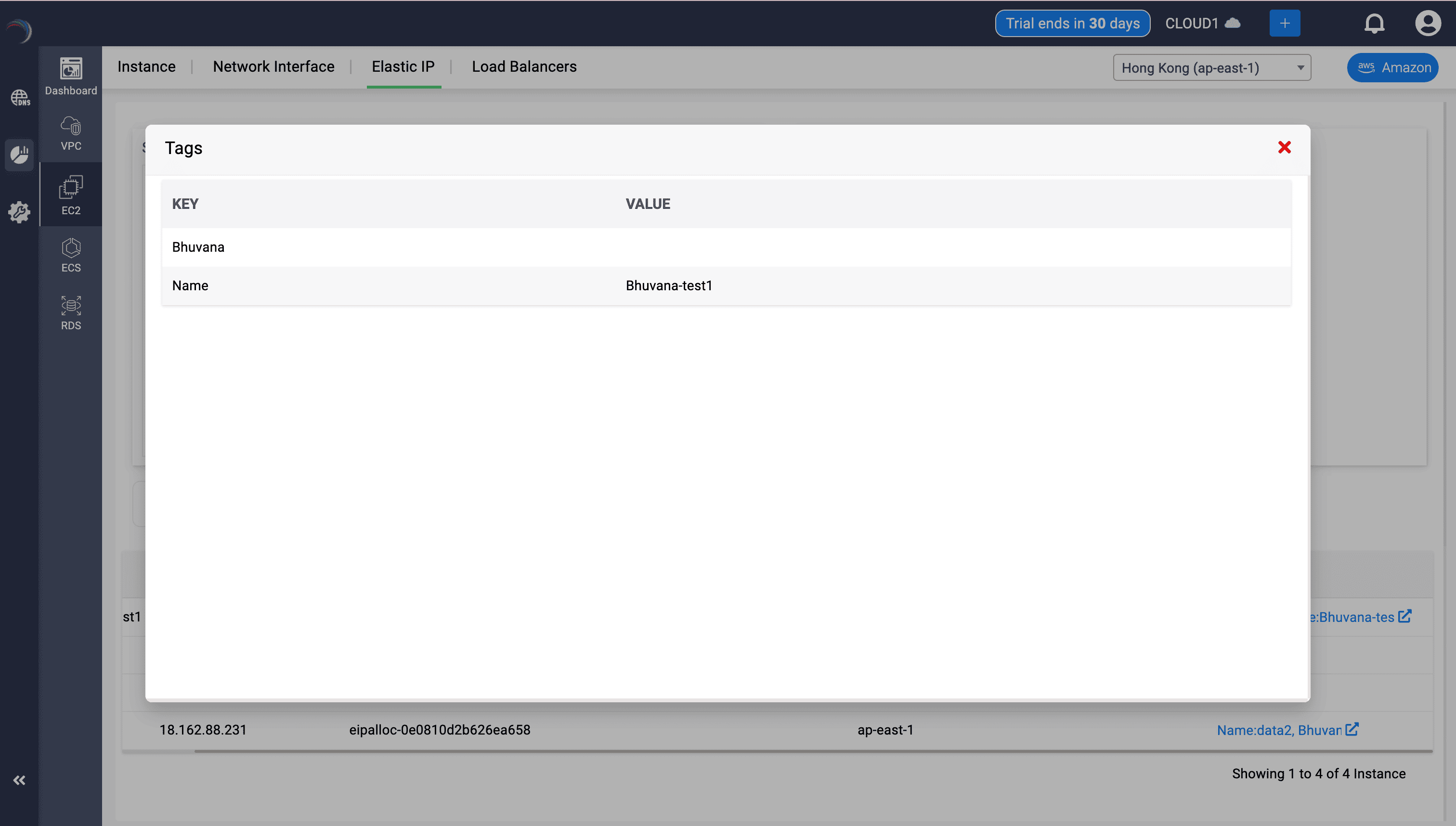This screenshot has height=826, width=1456.
Task: Open the VPC section
Action: [70, 133]
